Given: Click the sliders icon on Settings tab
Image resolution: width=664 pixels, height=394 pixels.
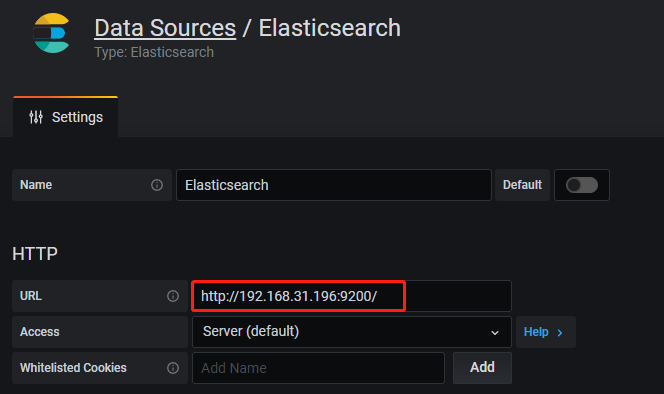Looking at the screenshot, I should point(36,117).
